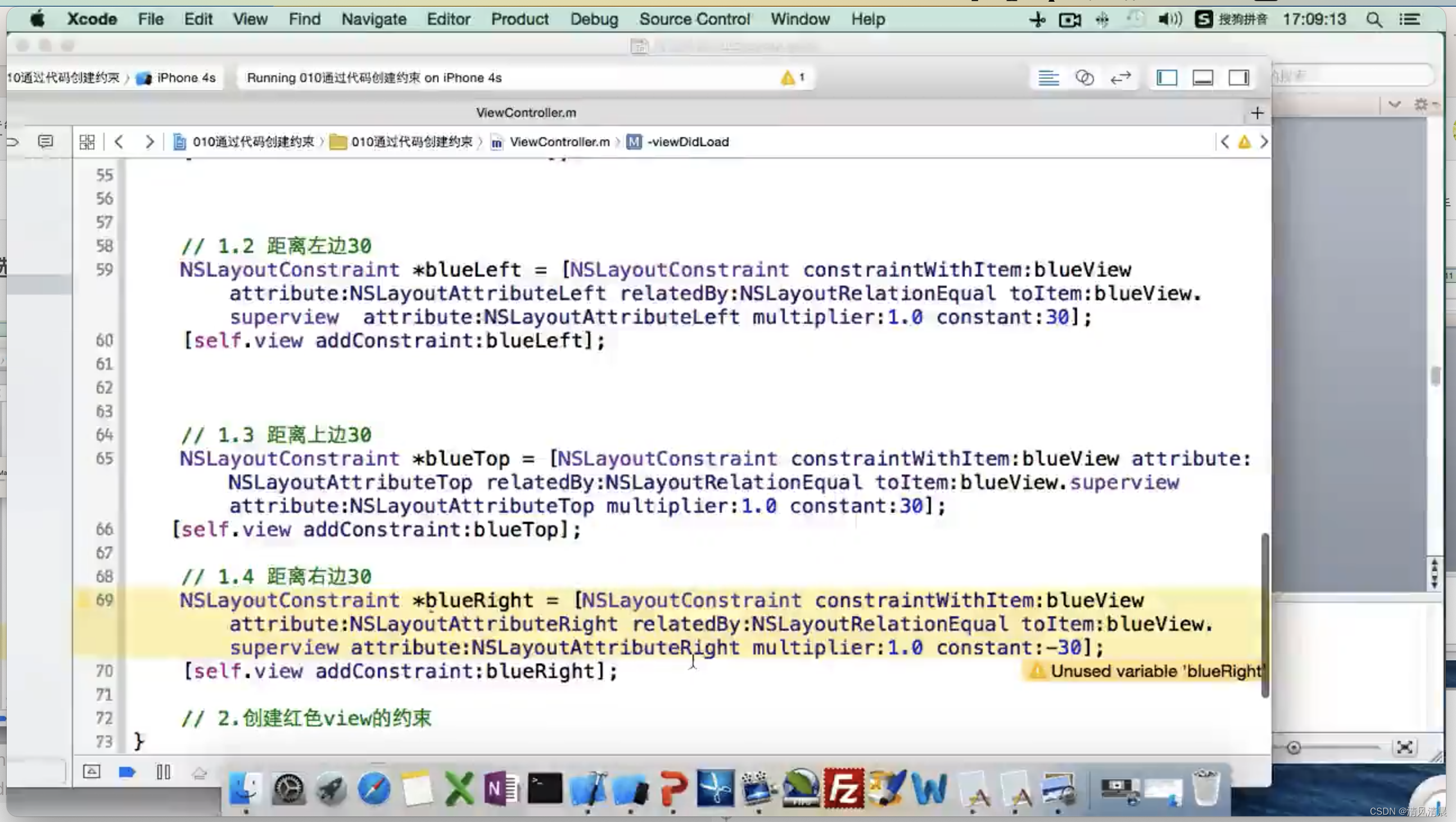Click line 72 comment 创建红色view的约束
The height and width of the screenshot is (822, 1456).
click(305, 717)
